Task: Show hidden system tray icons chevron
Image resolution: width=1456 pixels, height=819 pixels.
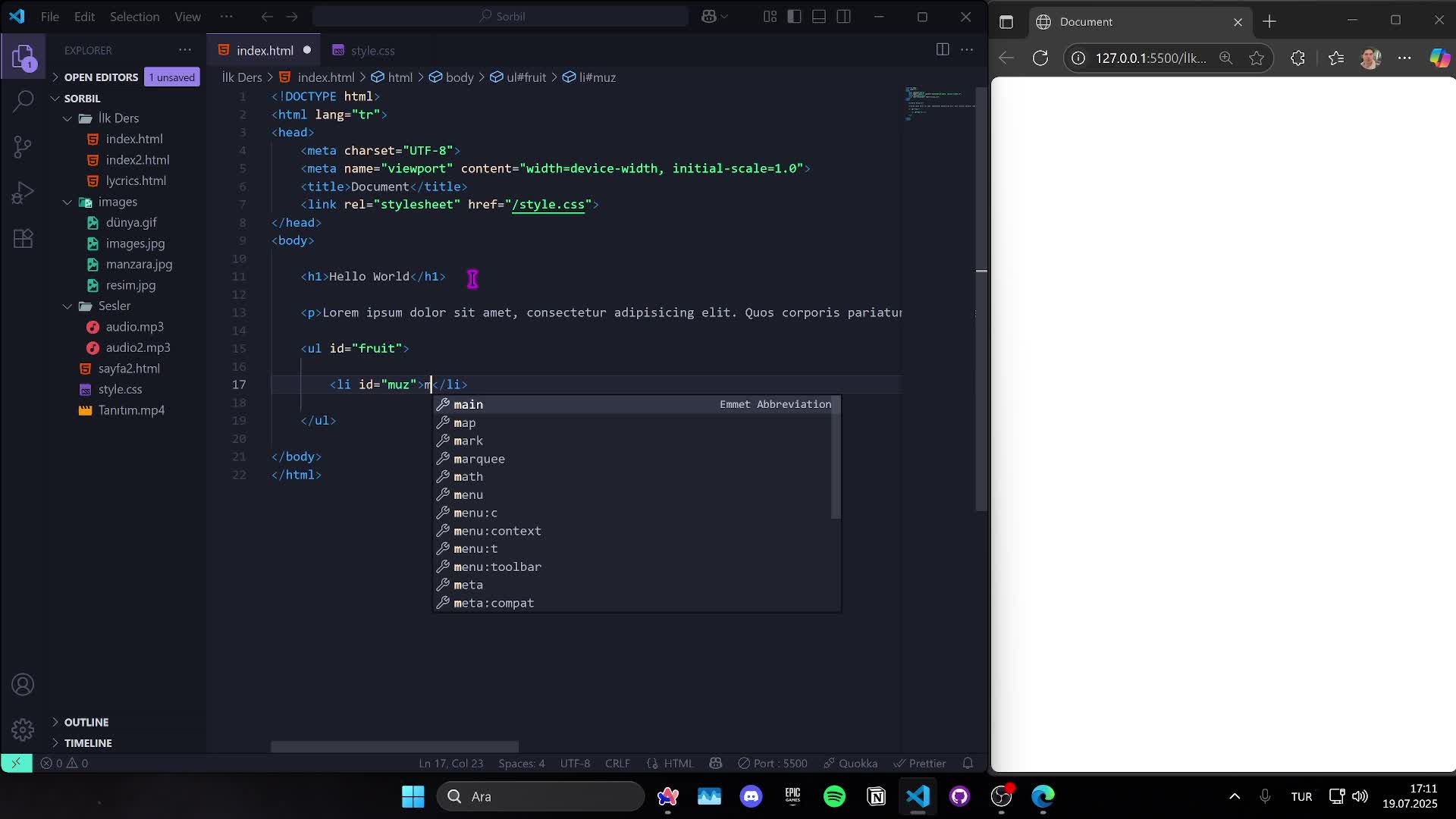Action: 1235,796
